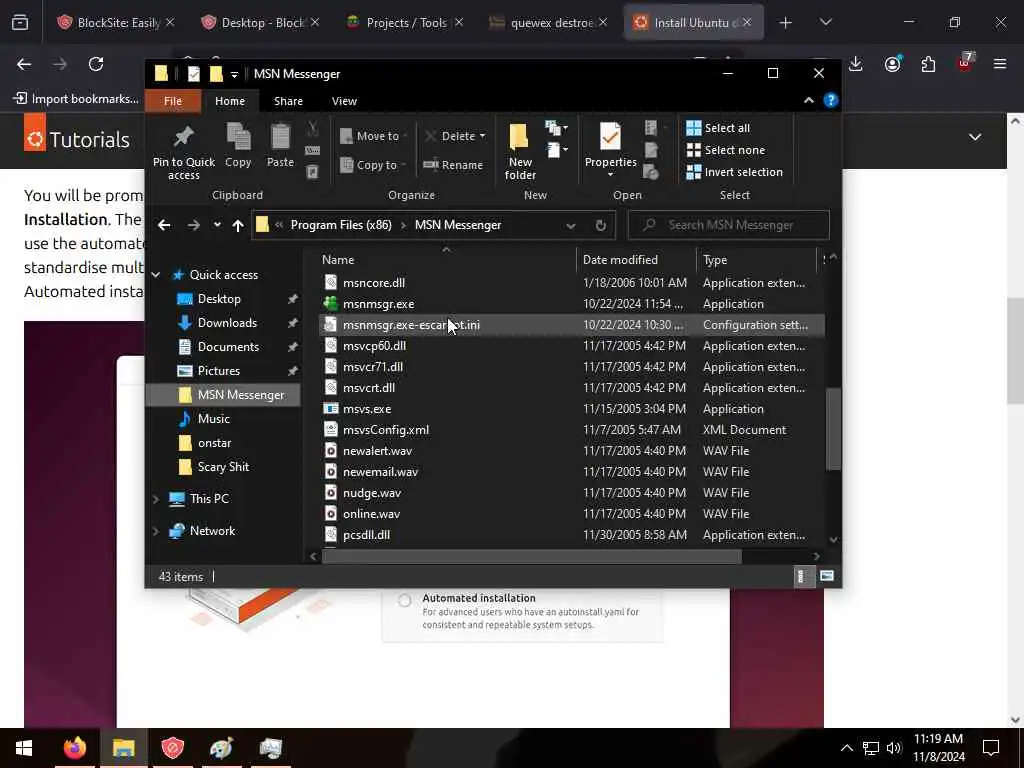Sort by Type column header
This screenshot has width=1024, height=768.
[715, 260]
